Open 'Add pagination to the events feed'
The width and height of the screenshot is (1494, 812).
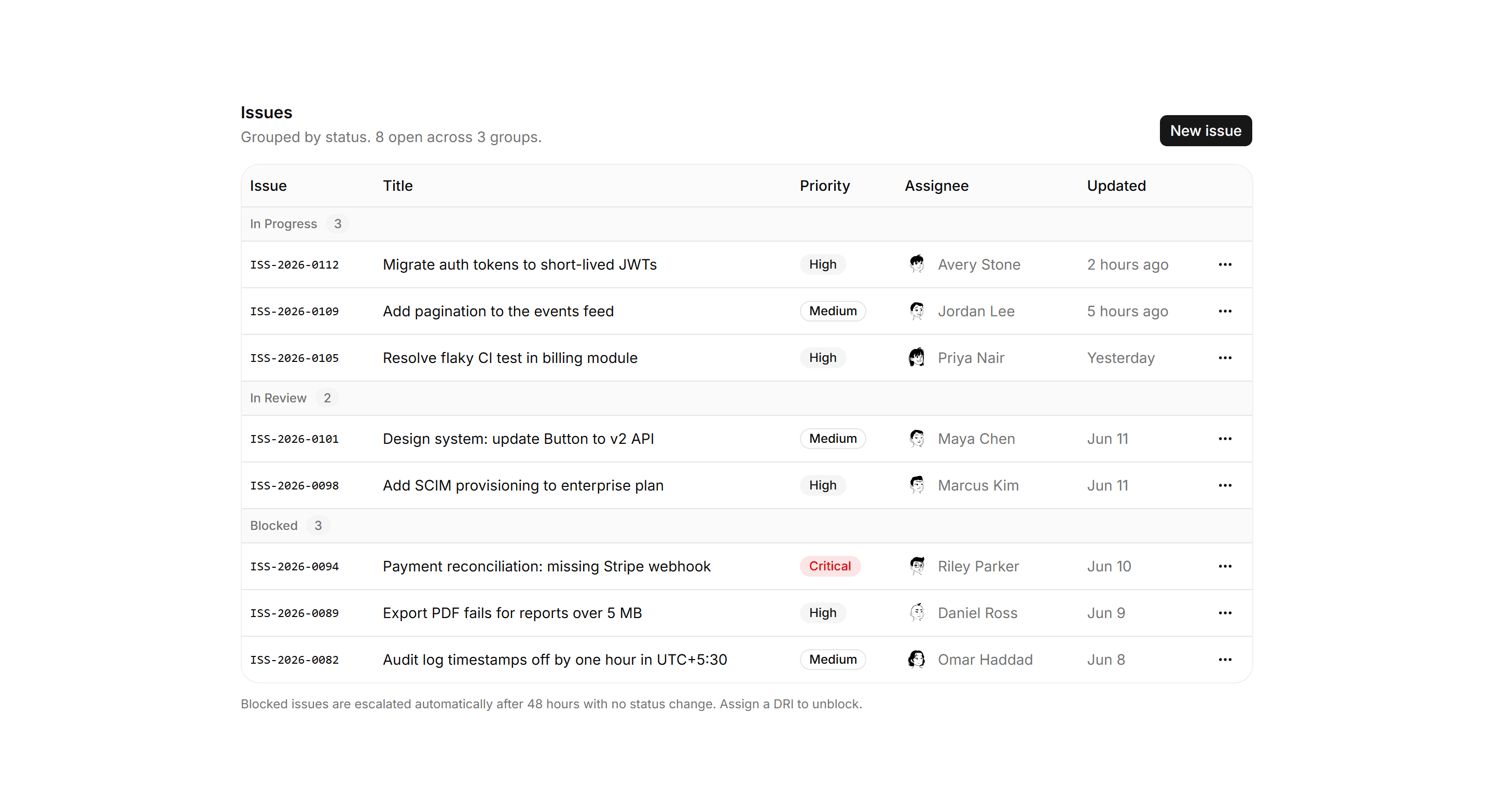point(498,311)
